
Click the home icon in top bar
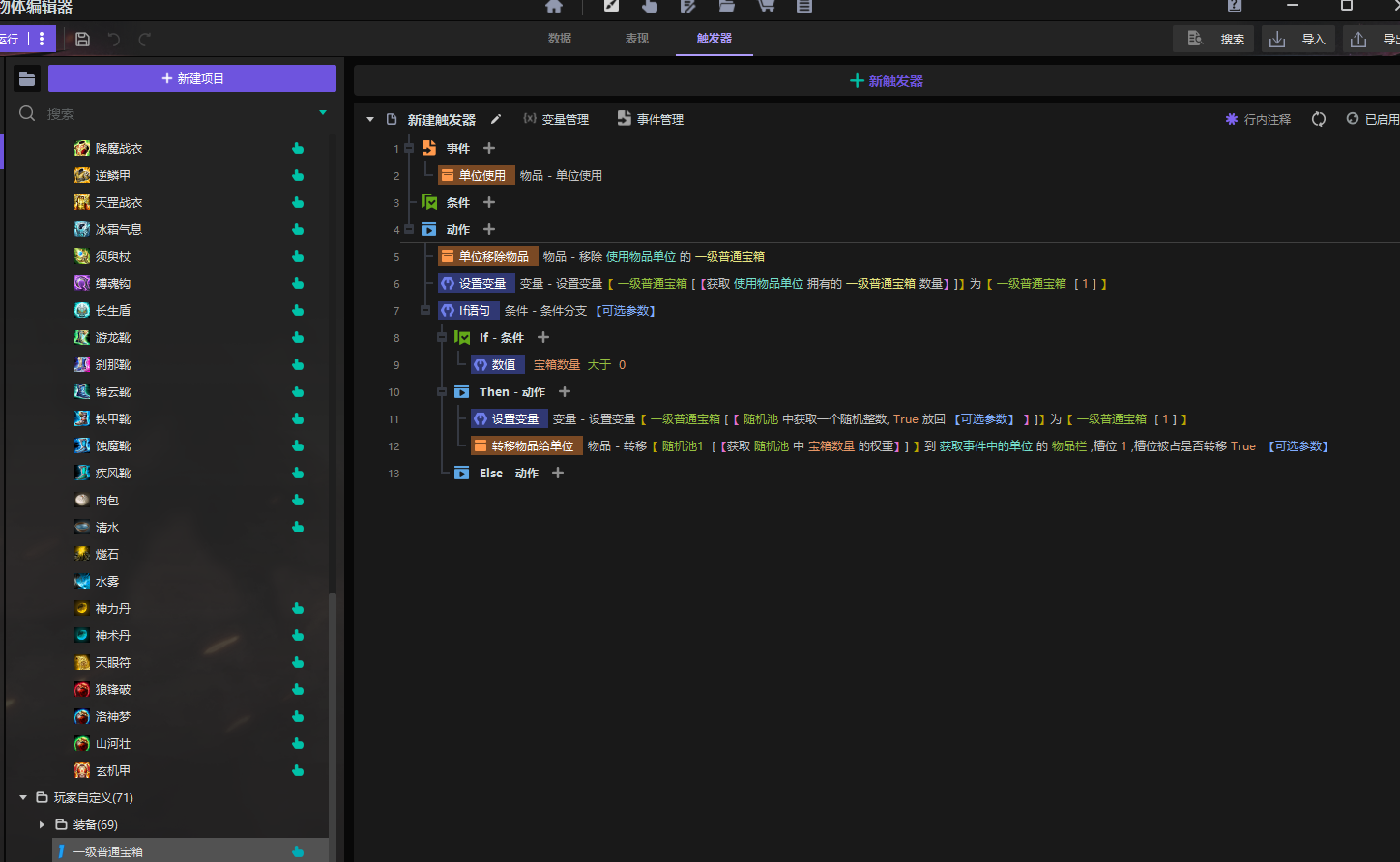pos(554,7)
